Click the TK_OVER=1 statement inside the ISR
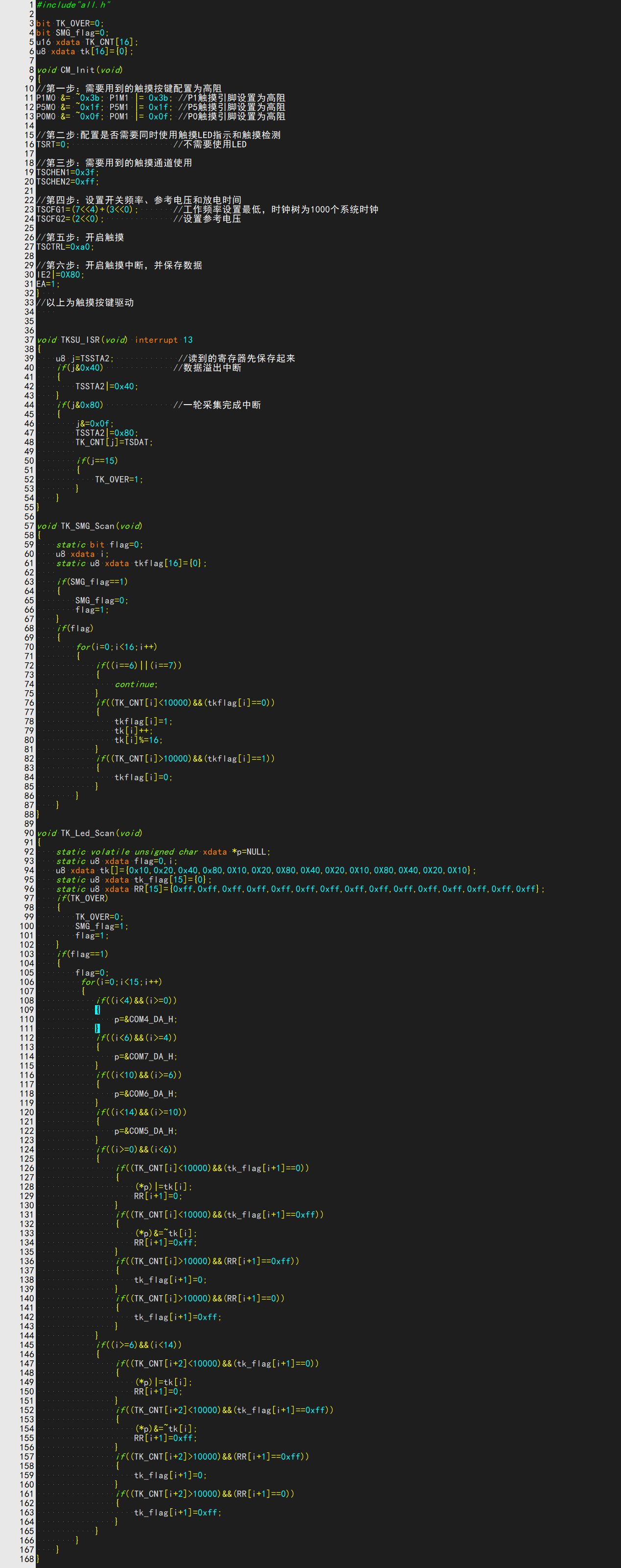Viewport: 621px width, 1568px height. click(119, 479)
